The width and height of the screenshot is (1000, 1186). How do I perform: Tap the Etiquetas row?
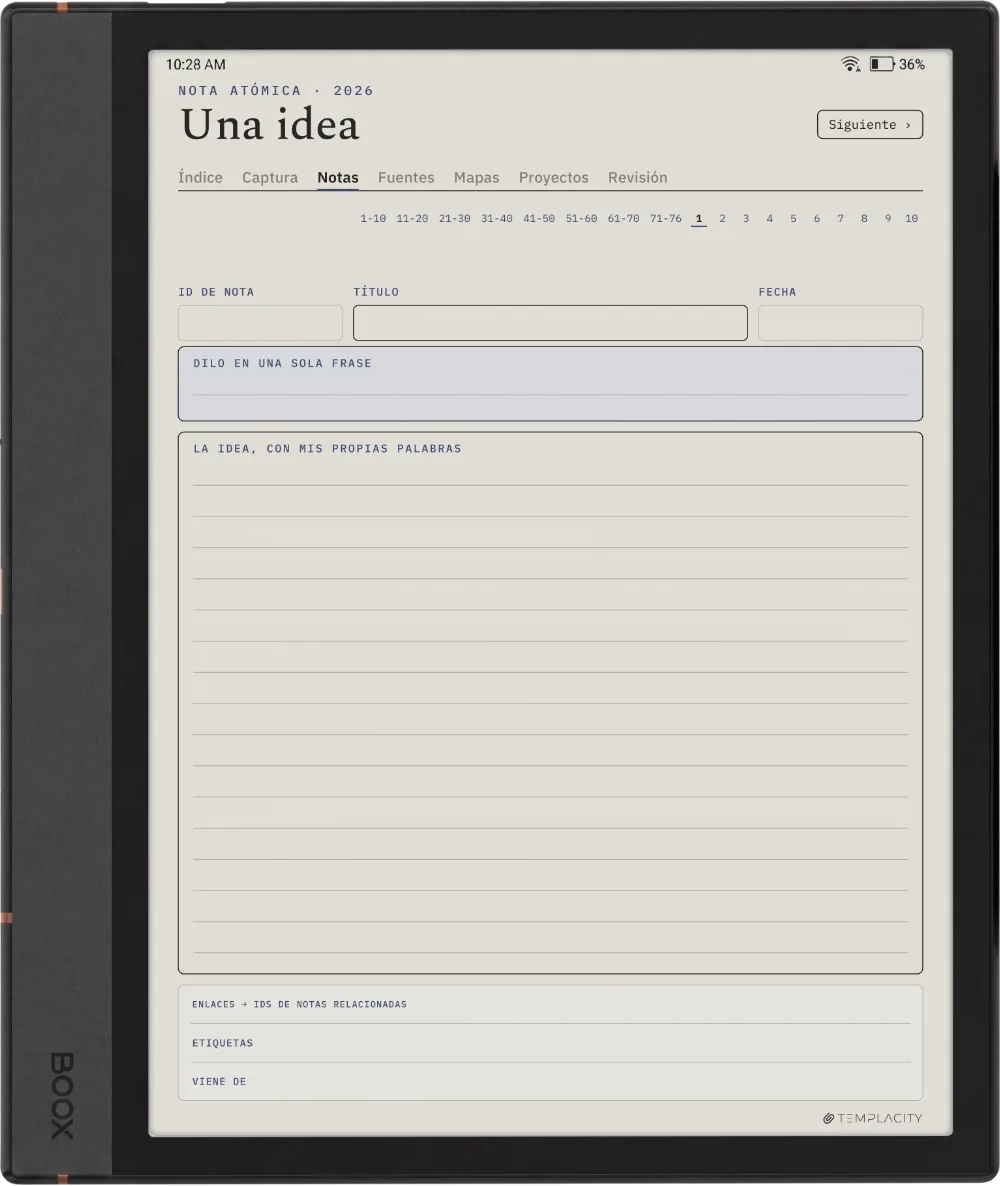[550, 1043]
